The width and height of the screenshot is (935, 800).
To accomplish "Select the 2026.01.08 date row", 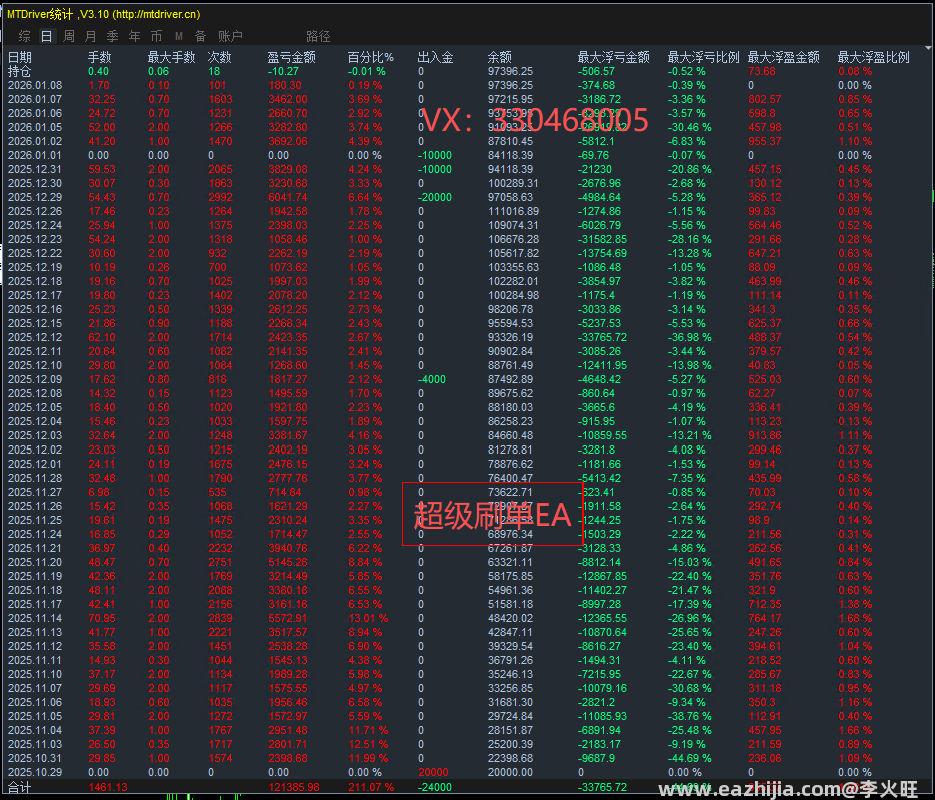I will tap(35, 85).
